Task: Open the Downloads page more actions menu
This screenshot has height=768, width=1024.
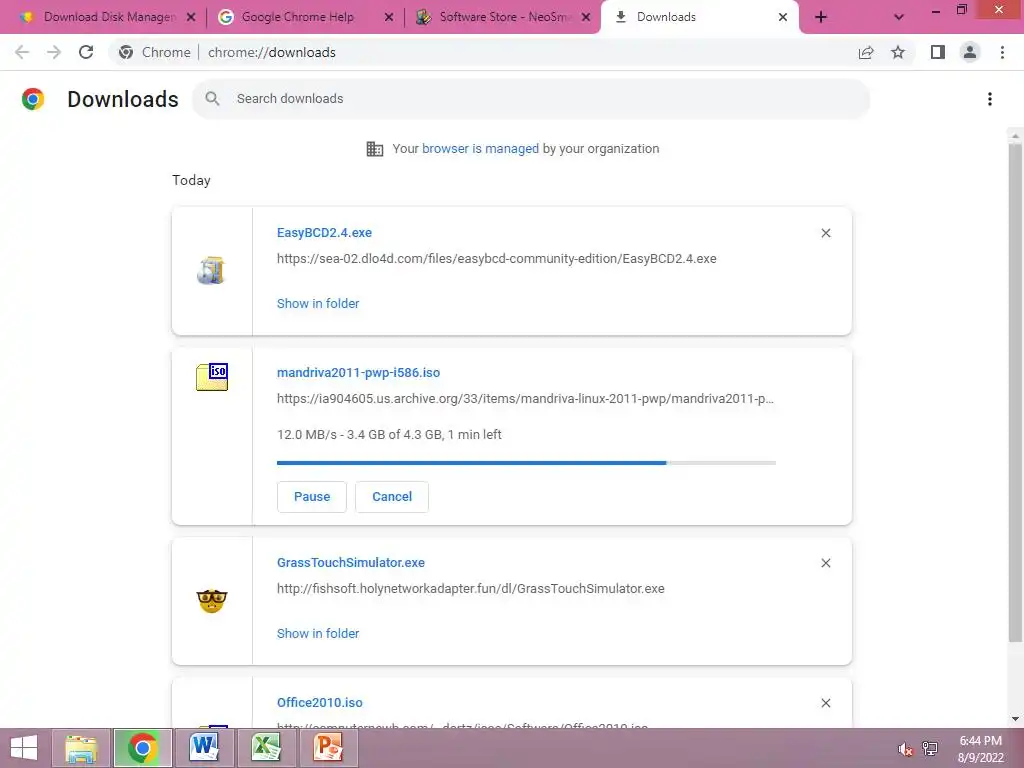Action: pyautogui.click(x=990, y=99)
